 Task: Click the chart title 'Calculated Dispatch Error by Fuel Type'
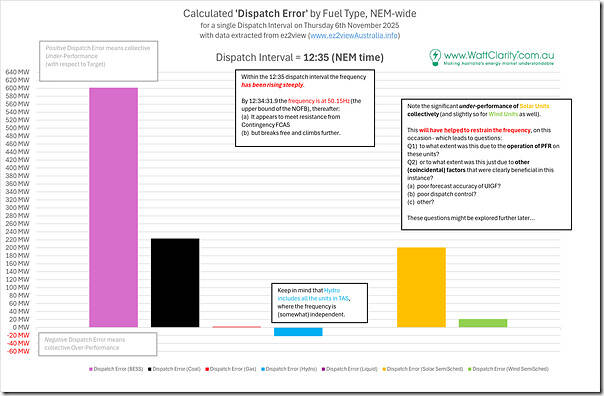(300, 13)
